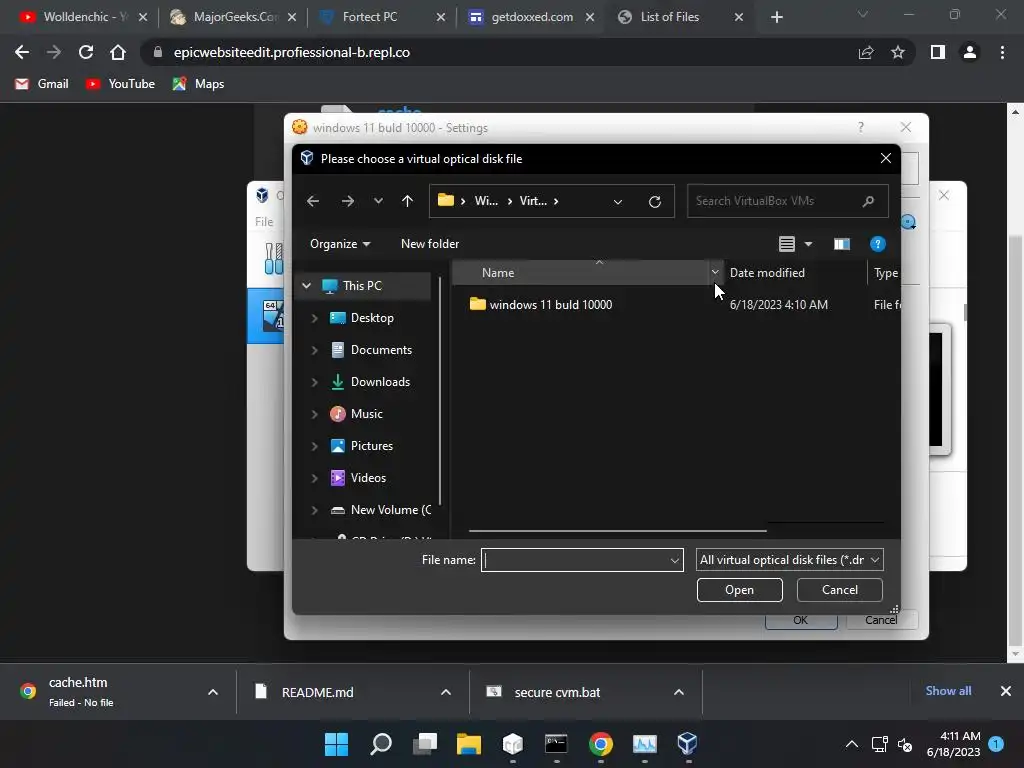
Task: Open the Organize menu
Action: pos(340,244)
